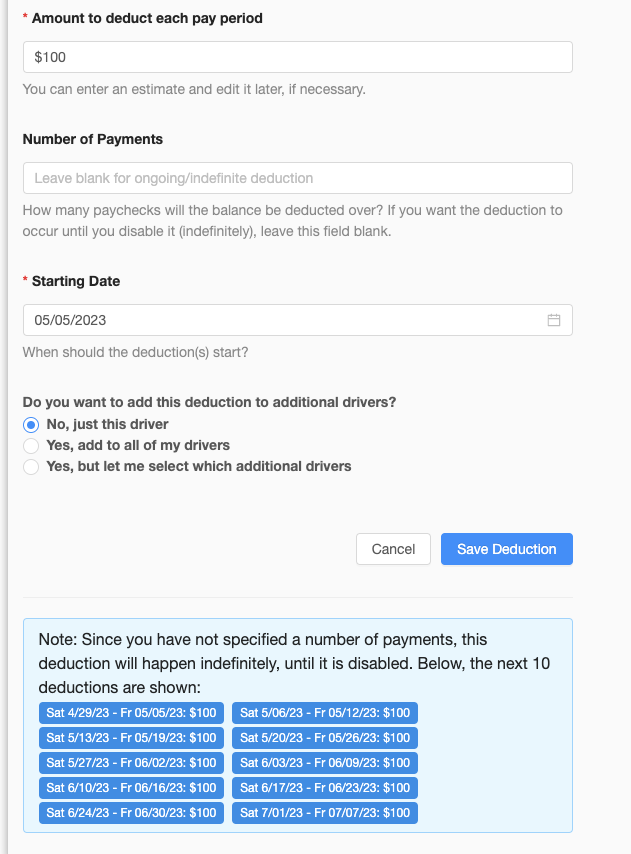
Task: Click the Sat 7/01/23 - Fr 07/07/23 deduction tag
Action: coord(325,813)
